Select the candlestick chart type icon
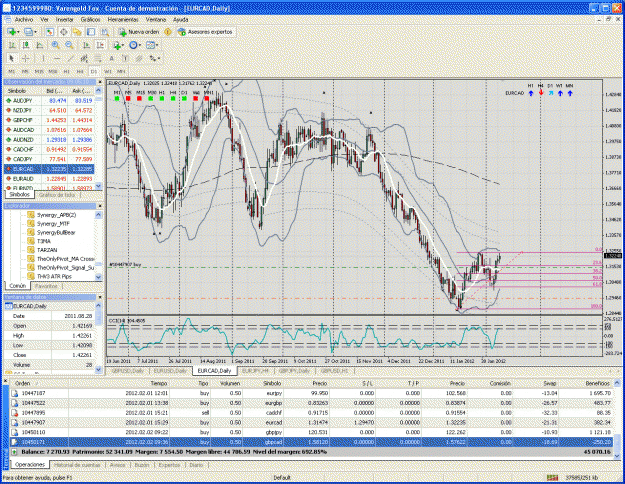This screenshot has height=484, width=625. tap(26, 45)
